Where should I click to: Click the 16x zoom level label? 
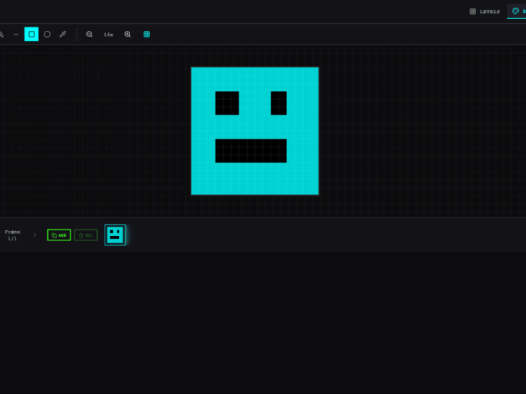(108, 35)
